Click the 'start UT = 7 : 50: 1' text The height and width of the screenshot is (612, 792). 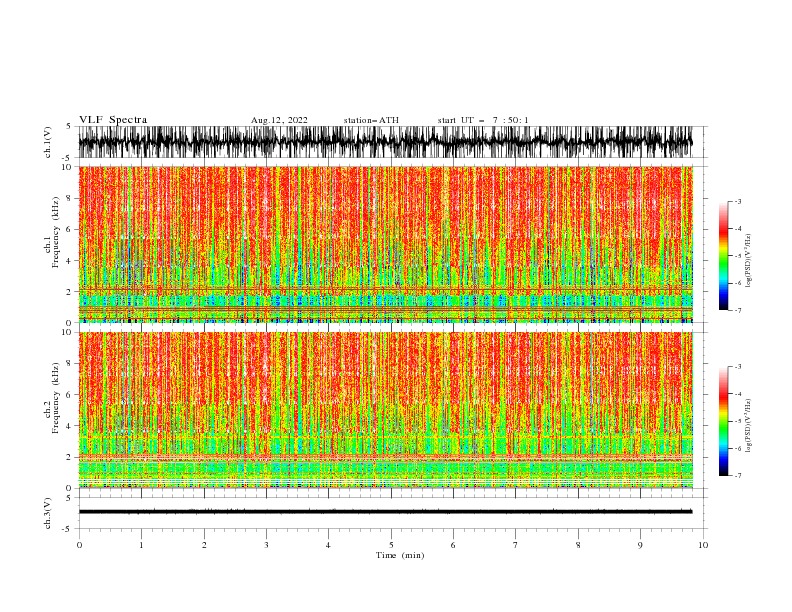pyautogui.click(x=483, y=120)
